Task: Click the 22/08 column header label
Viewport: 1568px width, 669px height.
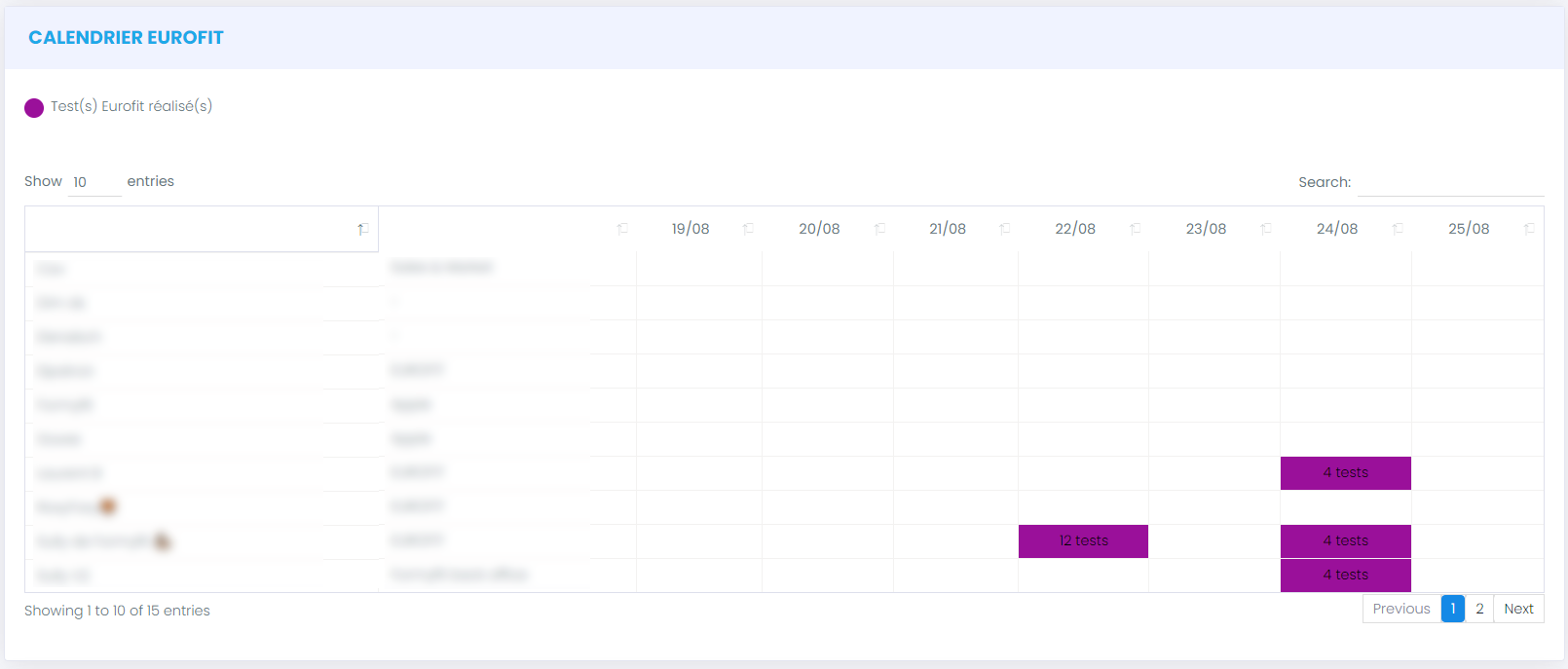Action: [1075, 229]
